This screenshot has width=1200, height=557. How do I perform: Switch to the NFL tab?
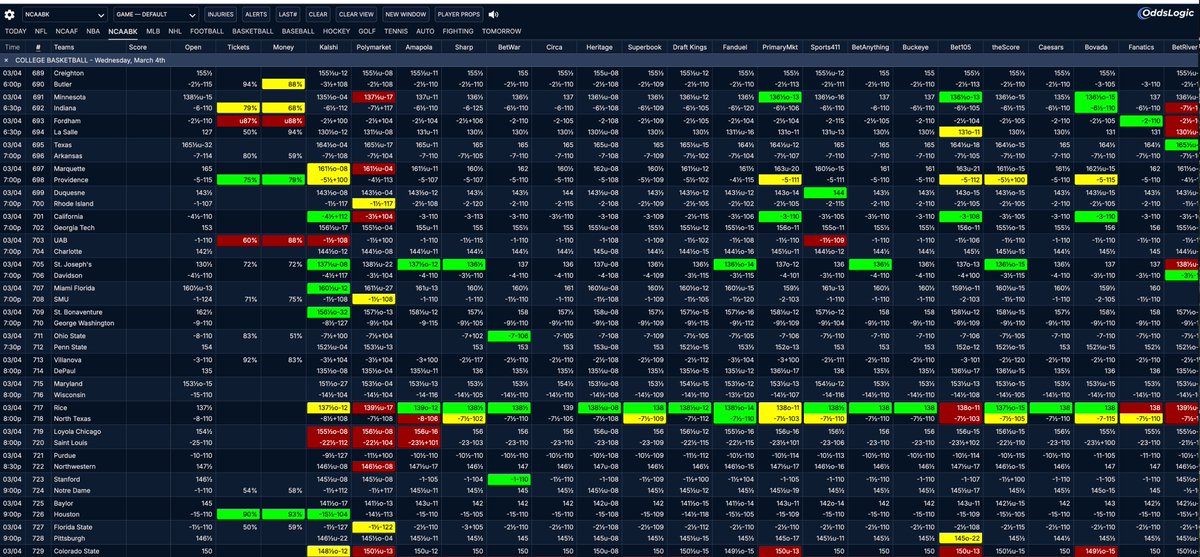point(41,31)
